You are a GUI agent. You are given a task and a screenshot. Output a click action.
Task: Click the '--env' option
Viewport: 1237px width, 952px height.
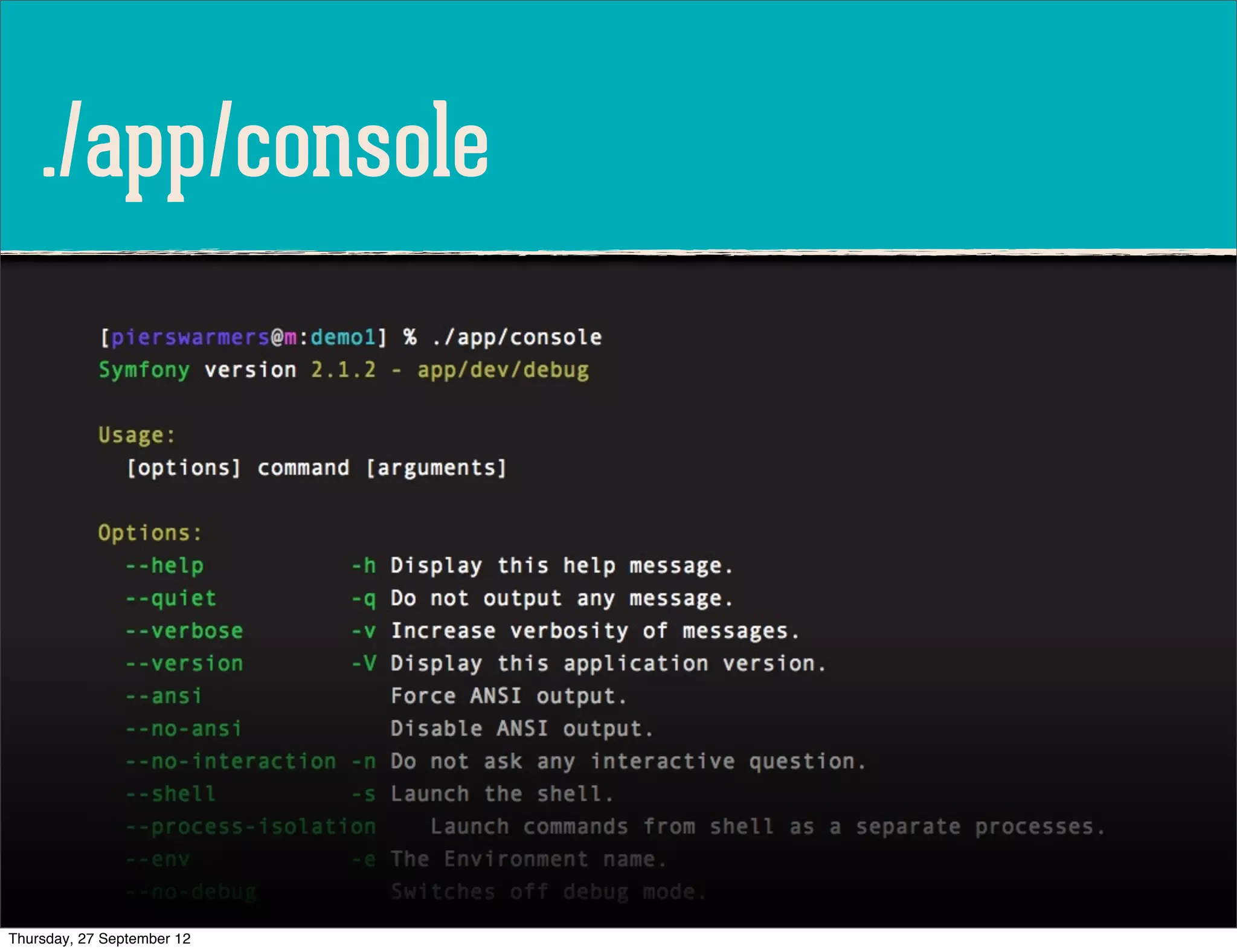coord(158,860)
